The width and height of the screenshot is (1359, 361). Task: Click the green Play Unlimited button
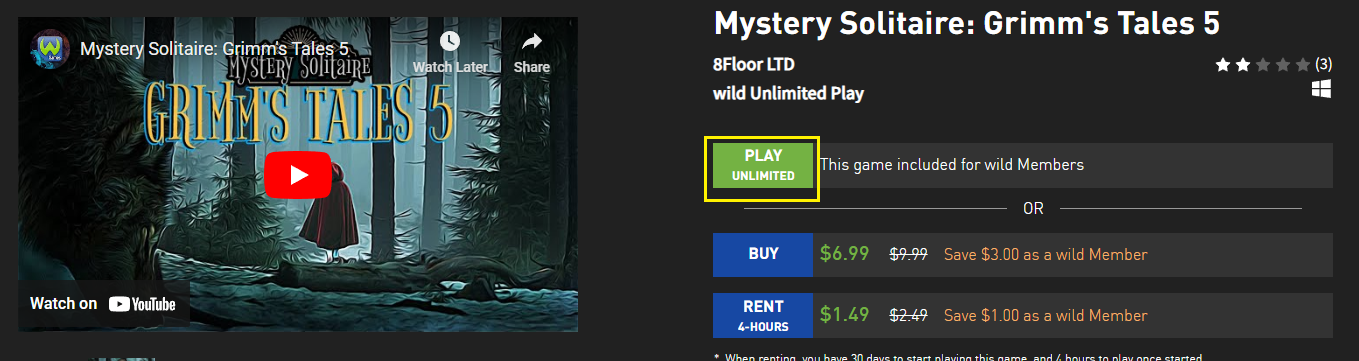[x=763, y=165]
